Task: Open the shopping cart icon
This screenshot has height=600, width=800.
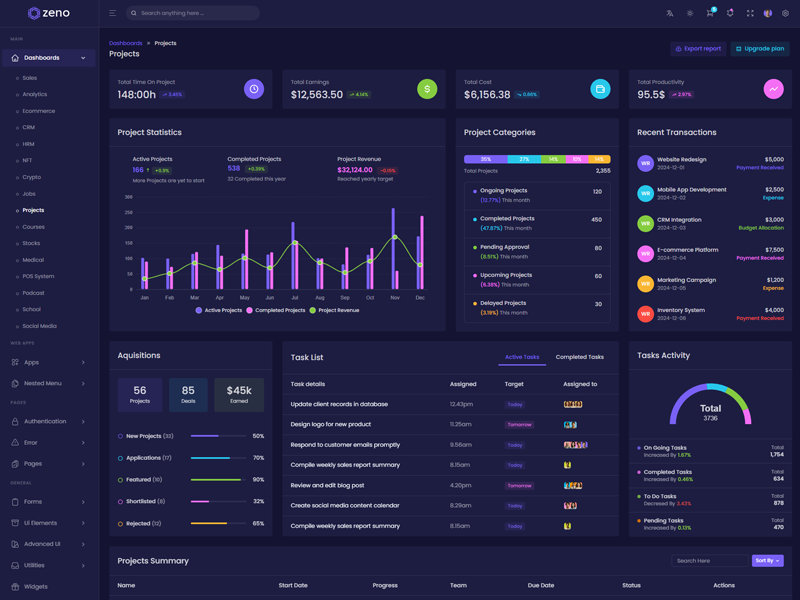Action: point(710,13)
